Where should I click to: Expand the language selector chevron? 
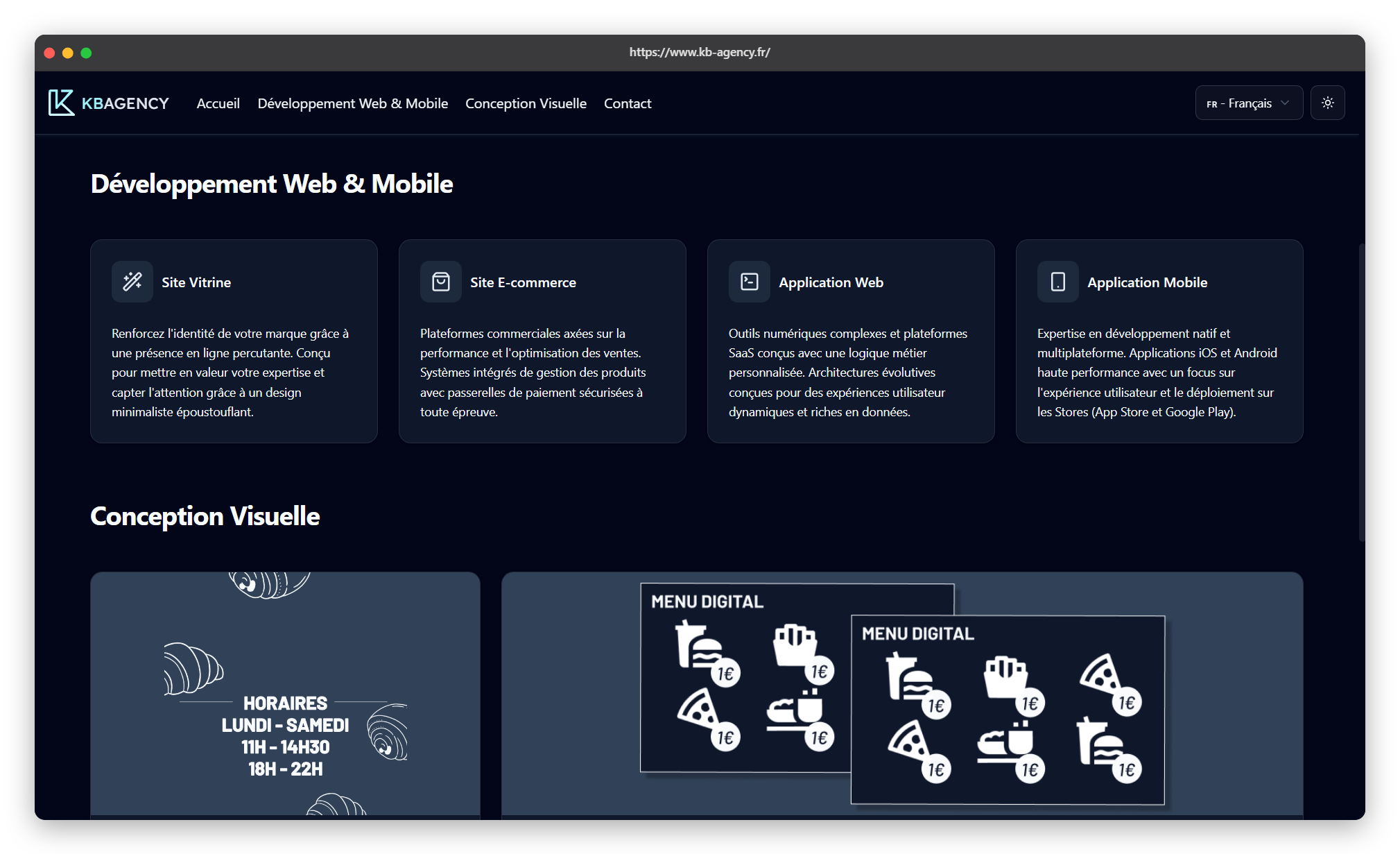pos(1286,102)
